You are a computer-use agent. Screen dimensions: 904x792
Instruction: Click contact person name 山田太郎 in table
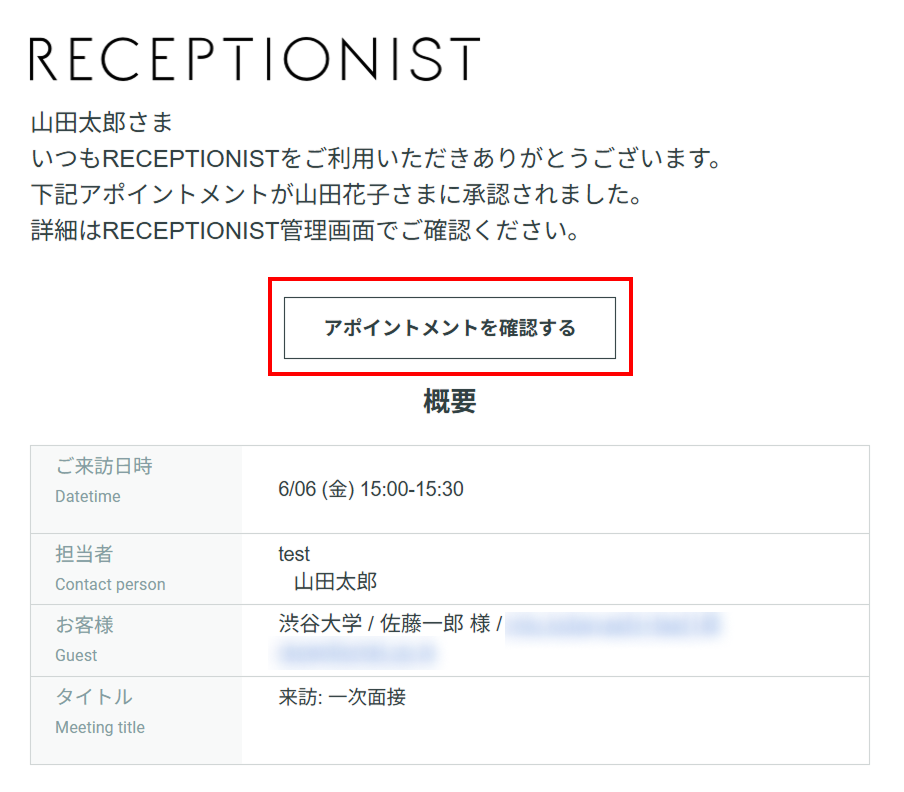click(x=336, y=582)
